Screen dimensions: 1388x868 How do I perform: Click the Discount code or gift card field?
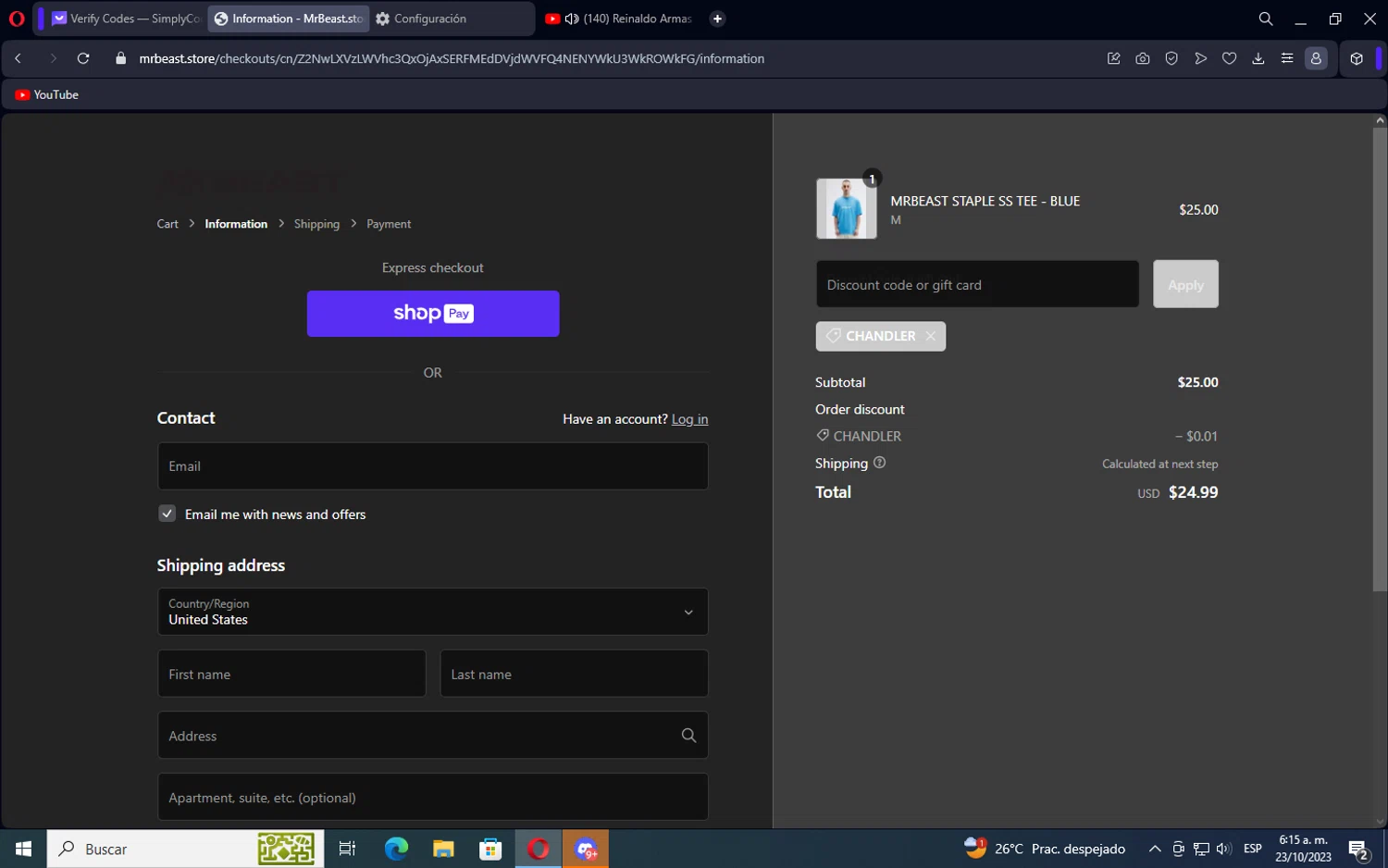[977, 284]
